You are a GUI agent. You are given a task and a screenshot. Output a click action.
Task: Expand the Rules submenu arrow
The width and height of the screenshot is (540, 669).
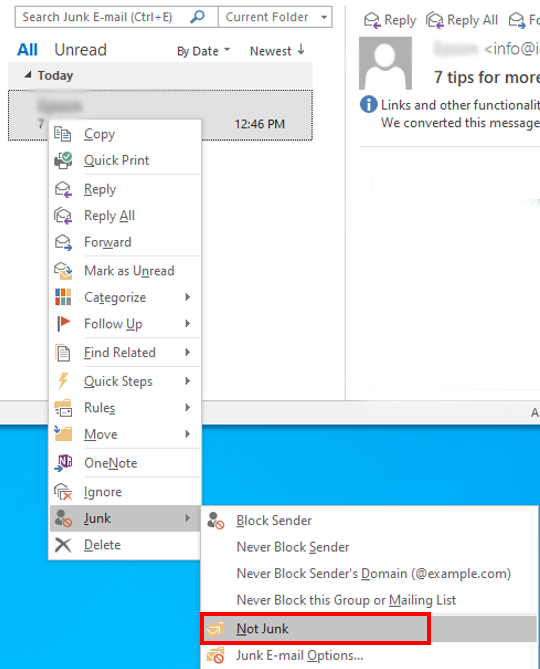coord(188,407)
